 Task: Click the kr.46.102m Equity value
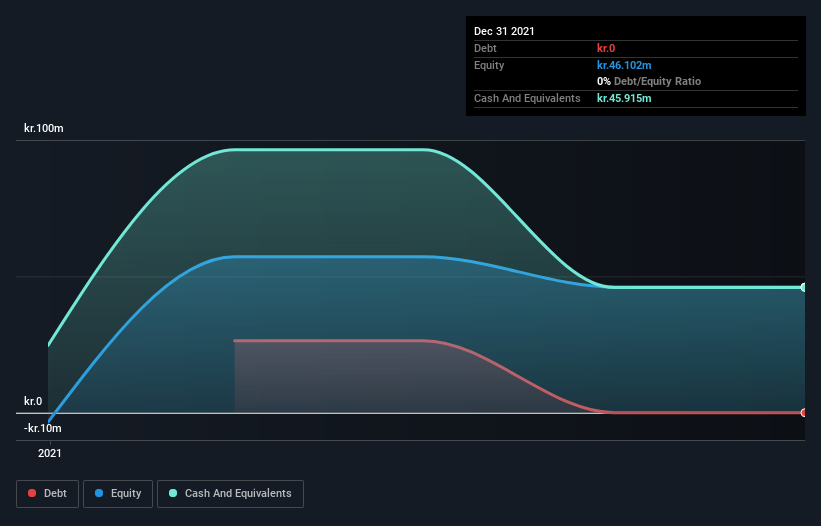[624, 65]
